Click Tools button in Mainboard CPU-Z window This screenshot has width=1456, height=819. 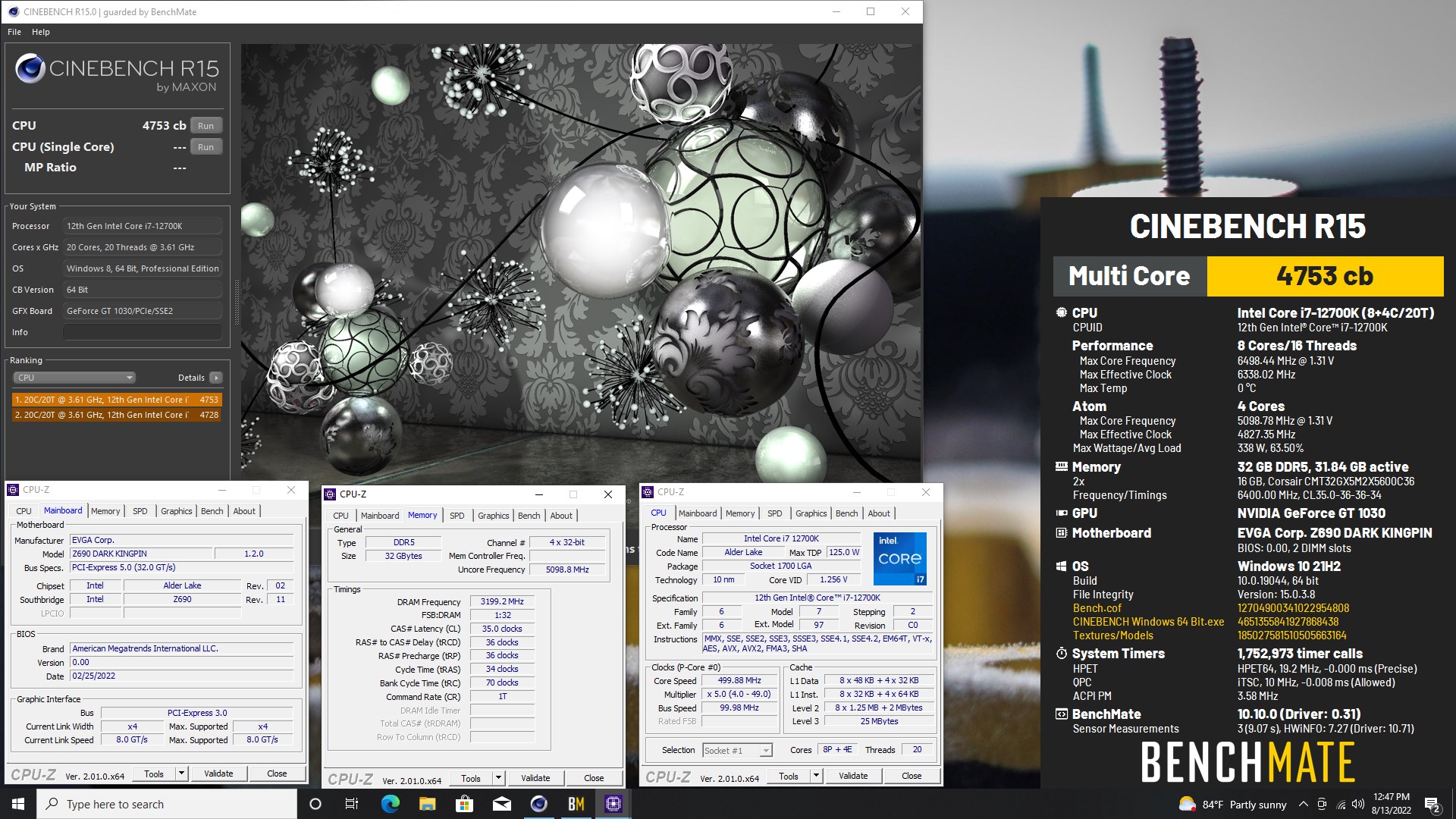pos(154,773)
